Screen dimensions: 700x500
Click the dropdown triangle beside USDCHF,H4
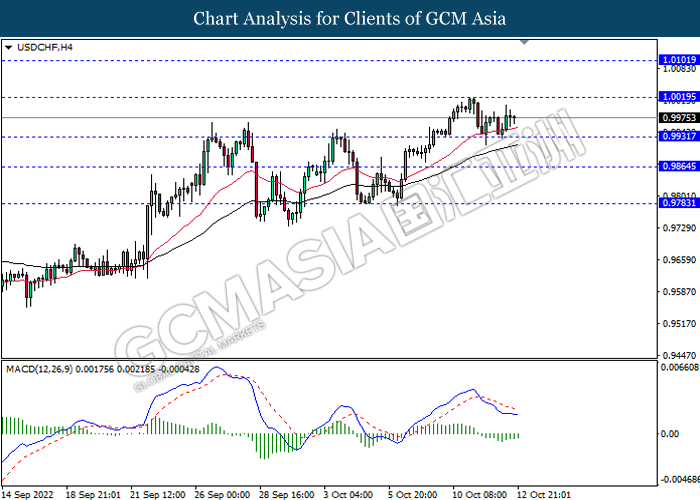(8, 47)
